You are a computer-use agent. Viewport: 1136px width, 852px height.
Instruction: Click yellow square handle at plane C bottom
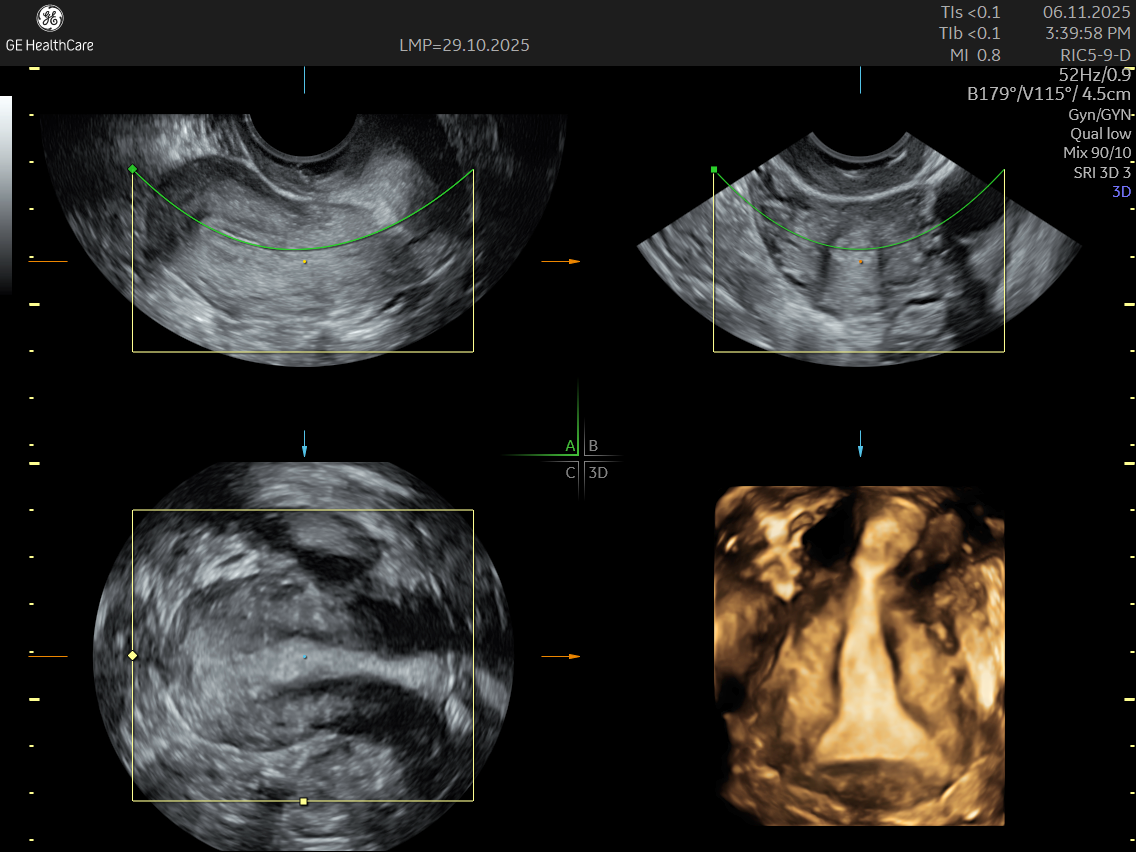click(x=303, y=801)
